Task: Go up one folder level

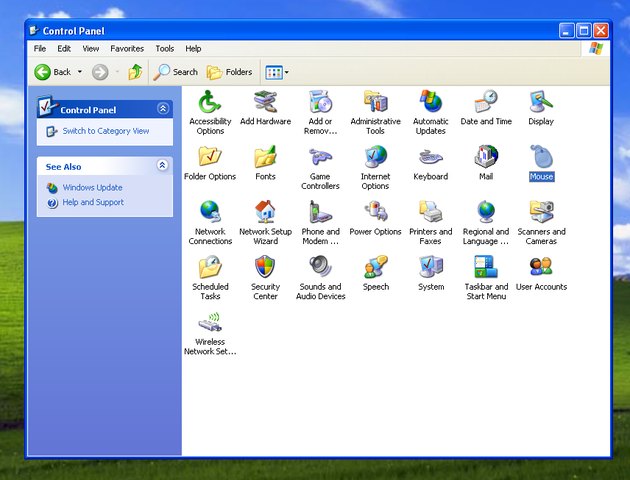Action: (135, 72)
